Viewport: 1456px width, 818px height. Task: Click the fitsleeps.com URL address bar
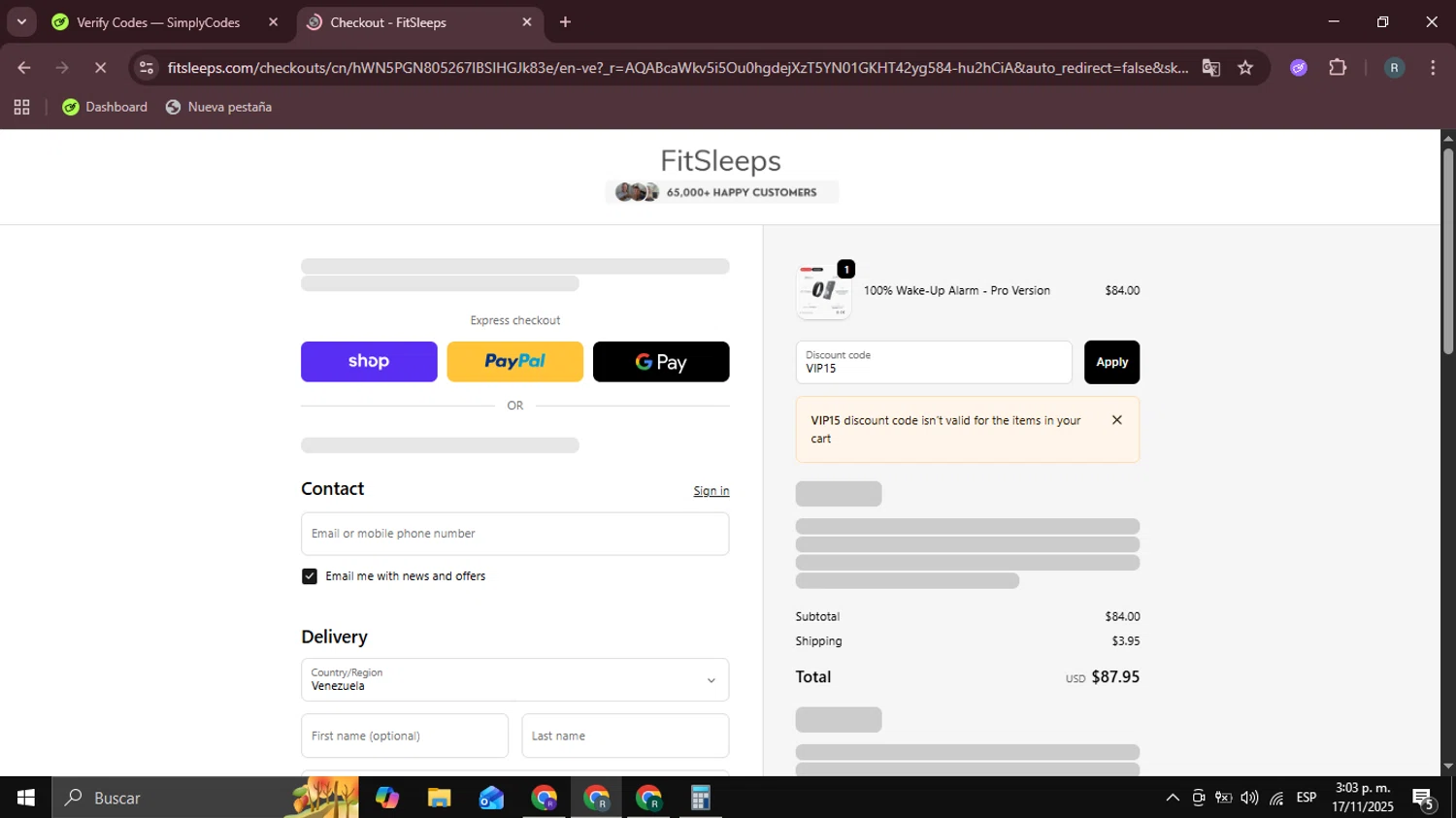coord(678,68)
